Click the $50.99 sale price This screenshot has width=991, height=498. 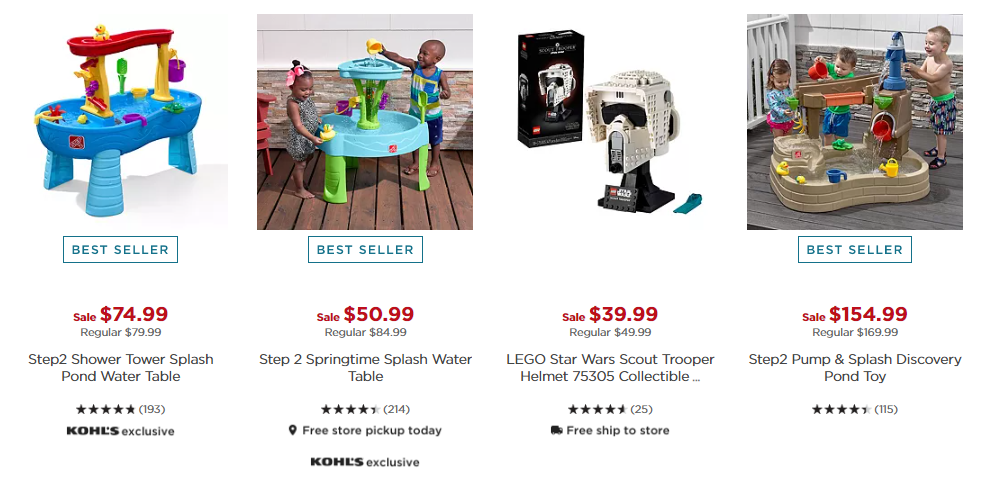[379, 314]
